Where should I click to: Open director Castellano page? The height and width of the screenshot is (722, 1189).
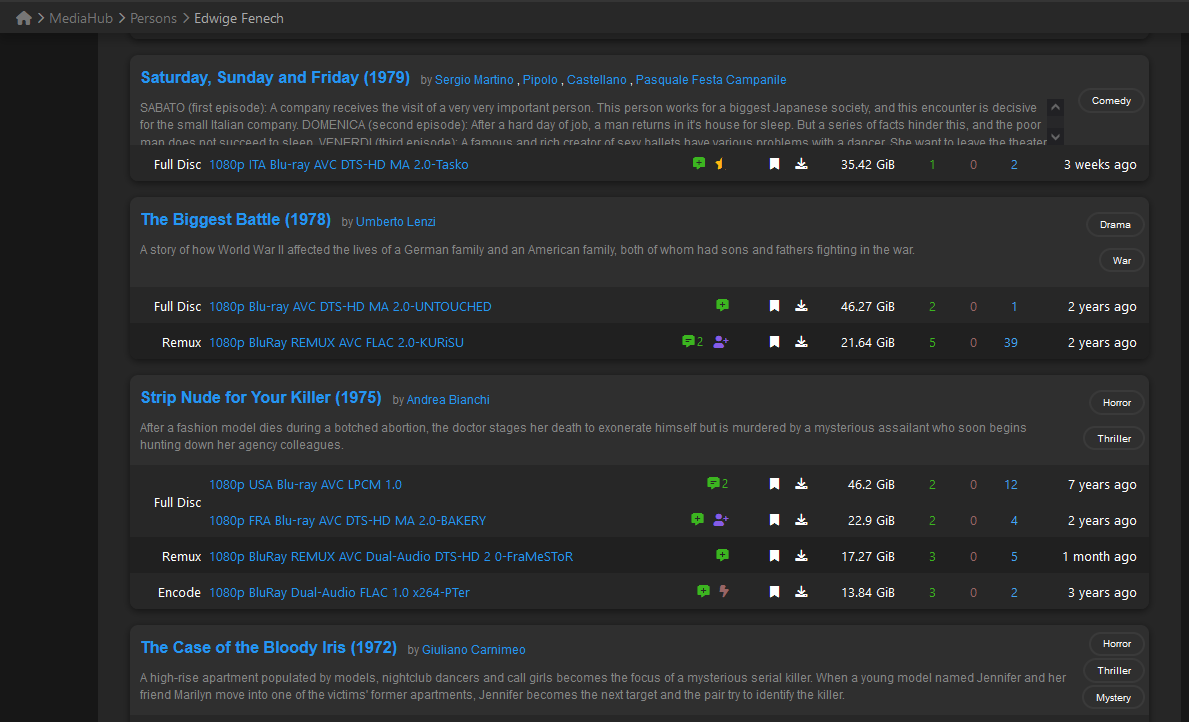click(x=597, y=80)
